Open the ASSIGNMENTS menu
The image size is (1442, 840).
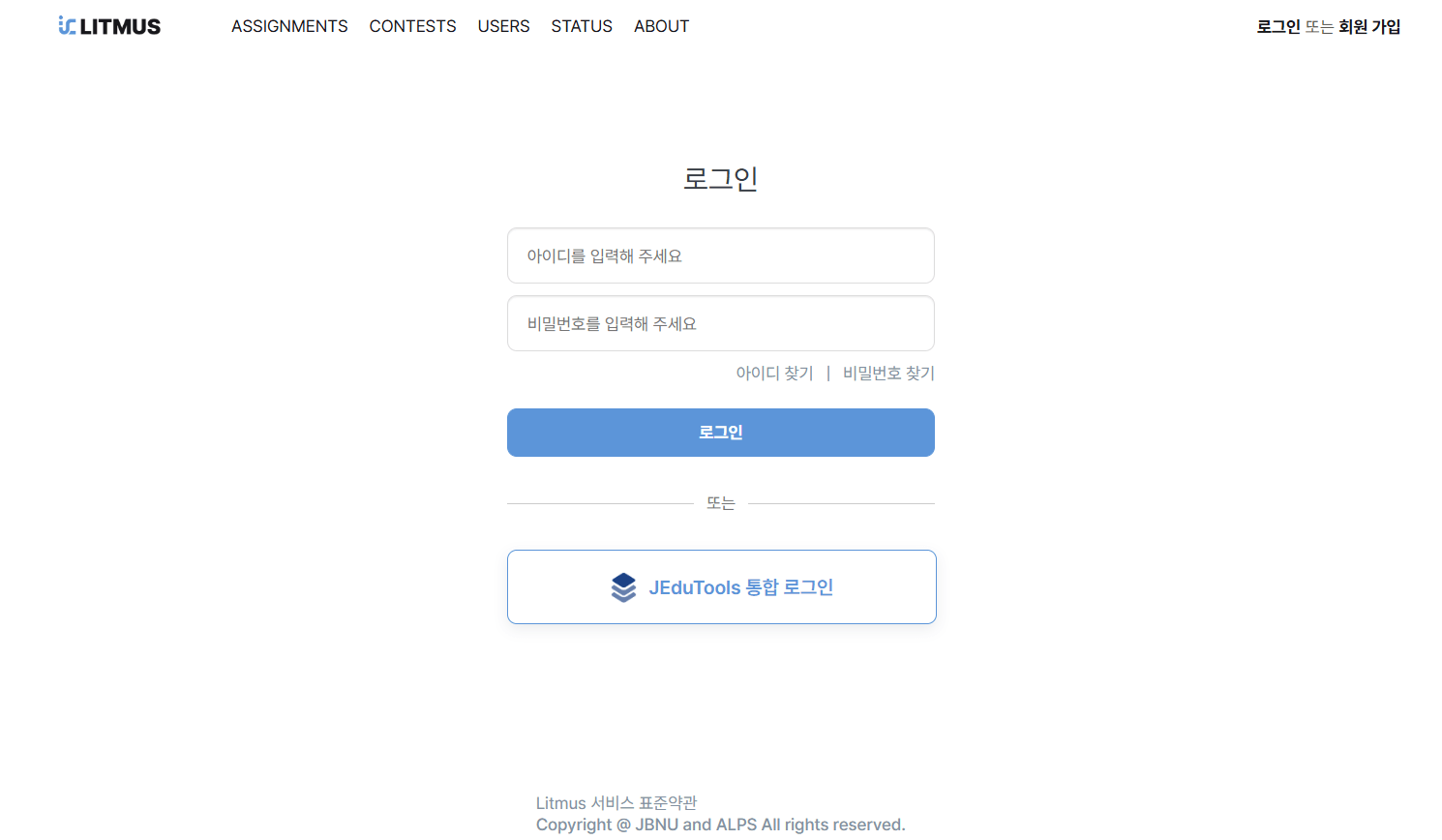pyautogui.click(x=289, y=26)
